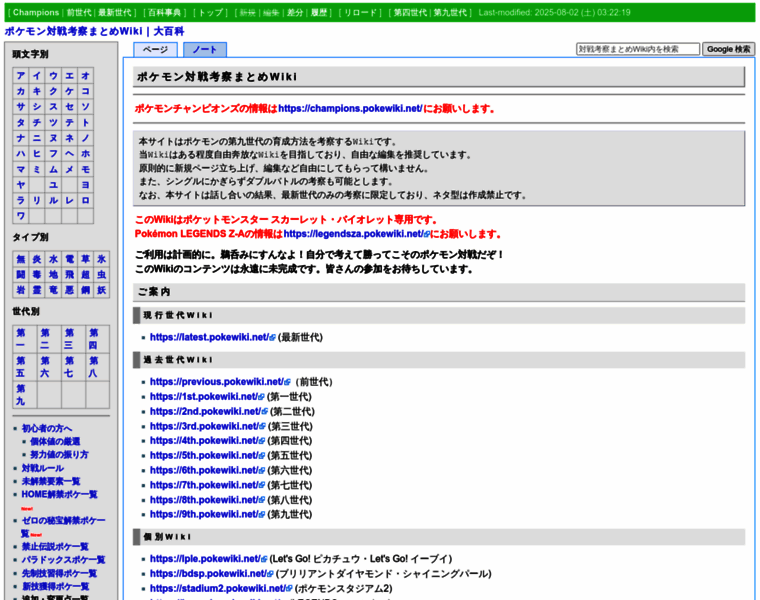Screen dimensions: 760x600
Task: Follow the lple.pokewiki.net link
Action: [x=208, y=559]
